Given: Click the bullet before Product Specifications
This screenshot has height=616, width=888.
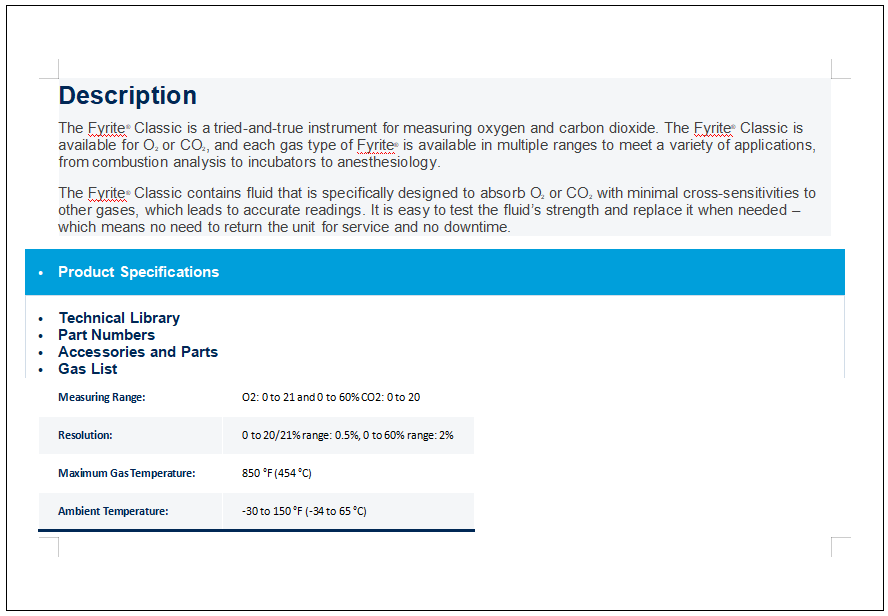Looking at the screenshot, I should point(41,273).
